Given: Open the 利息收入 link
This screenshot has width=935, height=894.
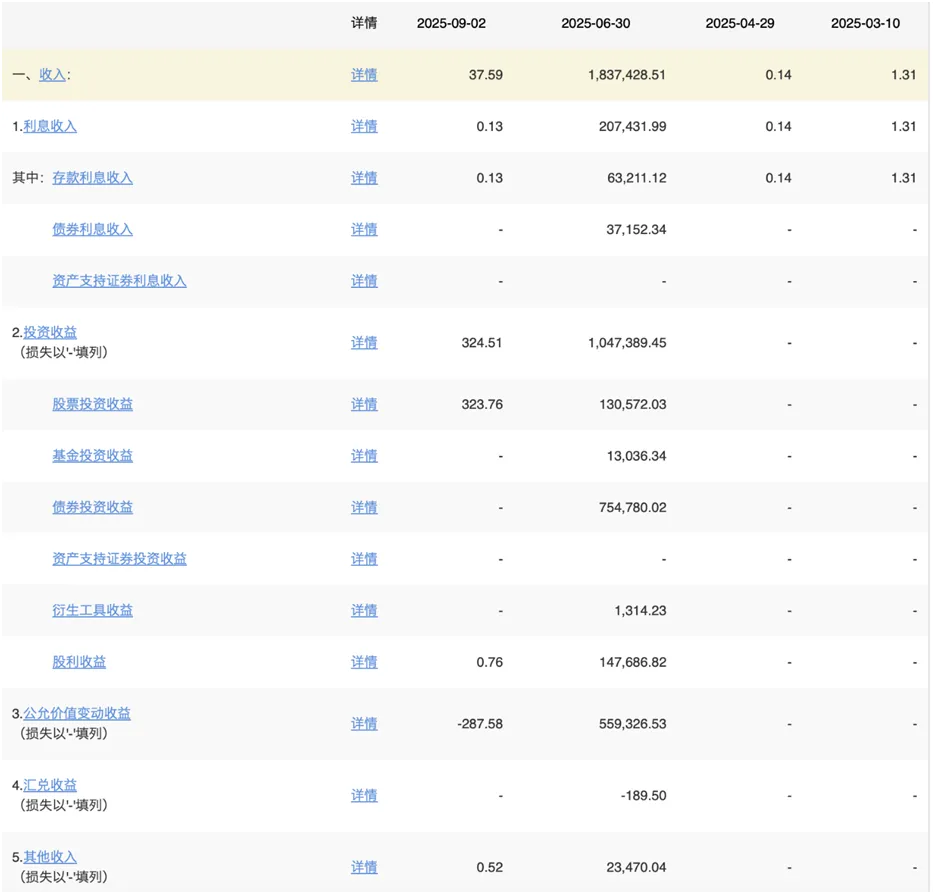Looking at the screenshot, I should pyautogui.click(x=49, y=126).
